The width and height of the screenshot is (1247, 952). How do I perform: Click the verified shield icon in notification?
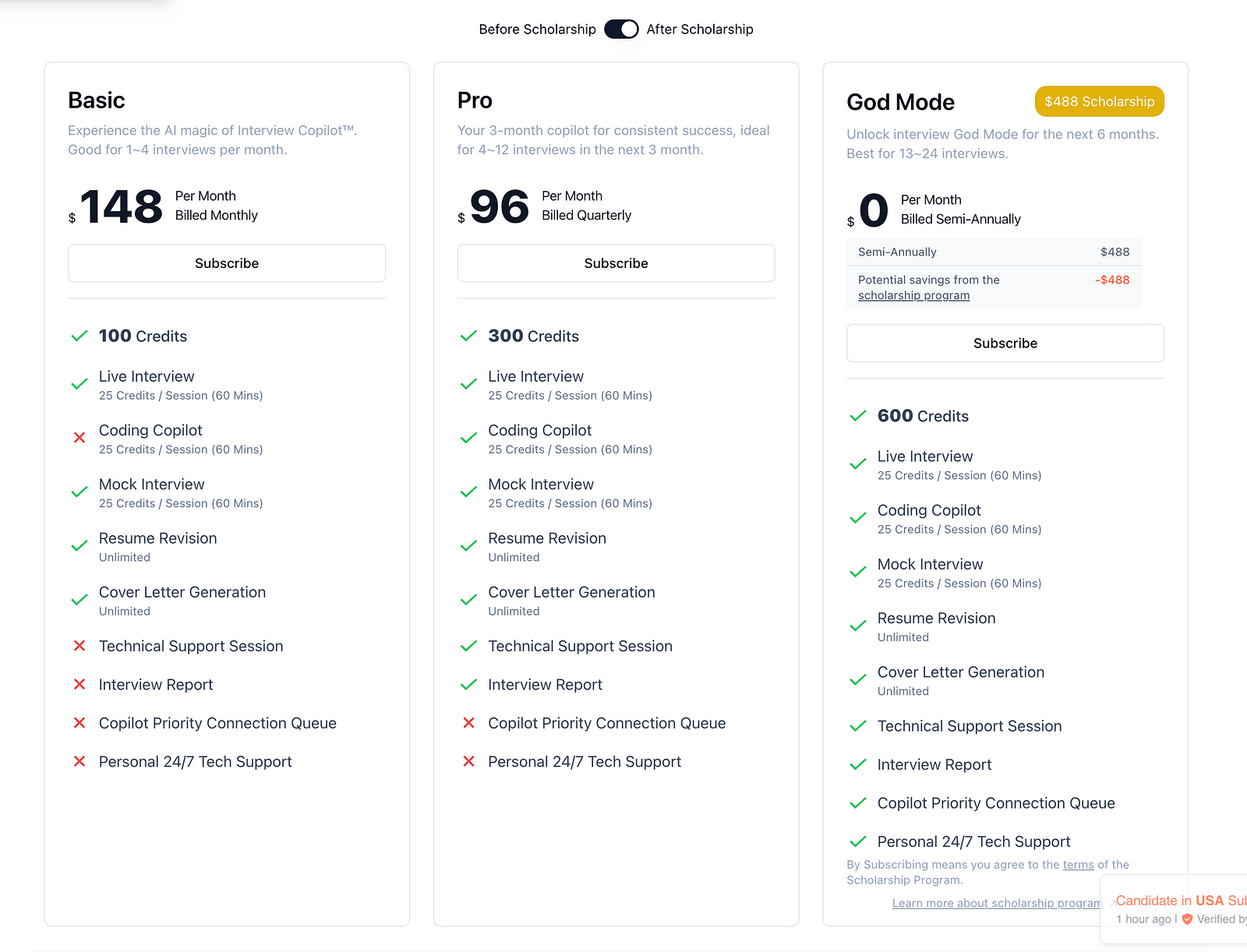(x=1187, y=919)
